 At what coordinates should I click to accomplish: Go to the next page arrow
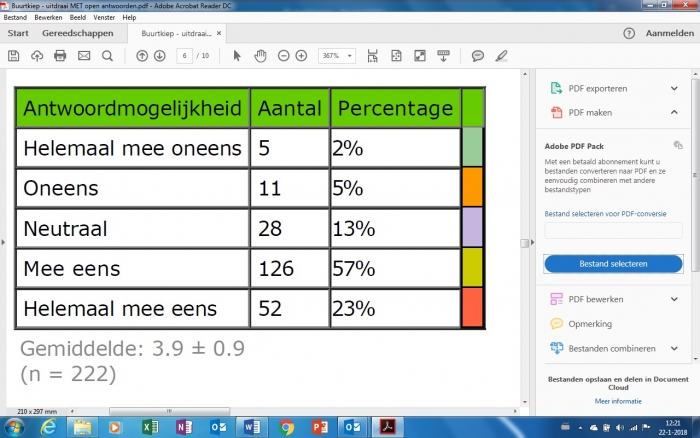[158, 55]
